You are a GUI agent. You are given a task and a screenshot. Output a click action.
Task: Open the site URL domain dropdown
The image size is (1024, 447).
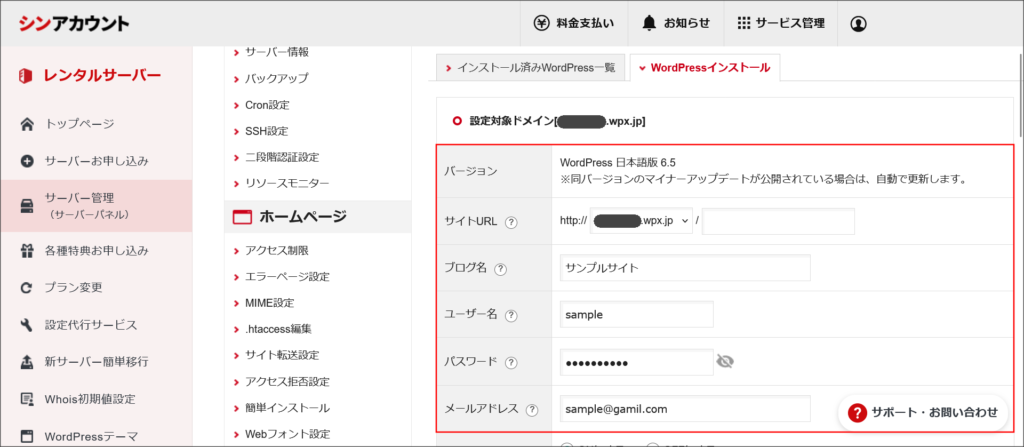[x=641, y=221]
